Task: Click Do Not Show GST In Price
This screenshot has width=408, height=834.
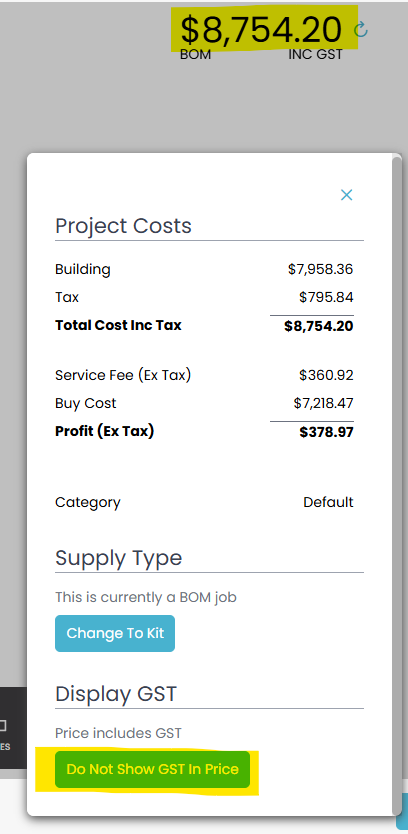Action: (152, 769)
